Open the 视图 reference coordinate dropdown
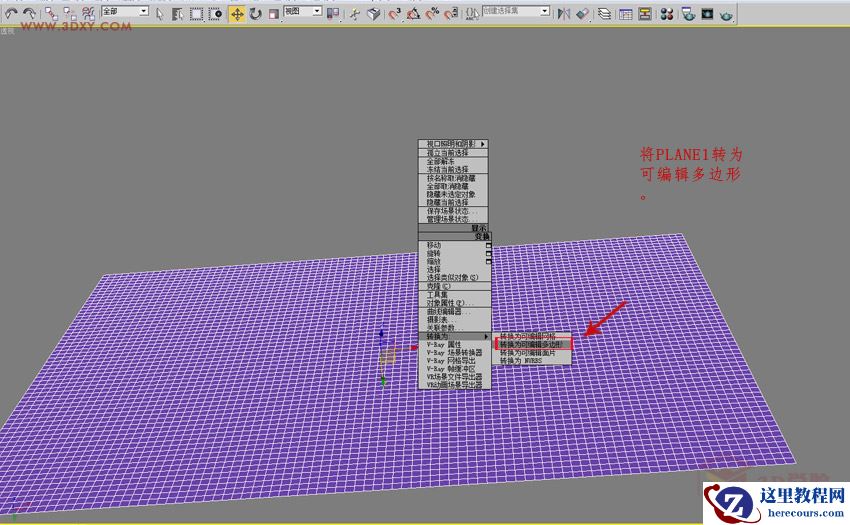Image resolution: width=850 pixels, height=525 pixels. [x=303, y=11]
